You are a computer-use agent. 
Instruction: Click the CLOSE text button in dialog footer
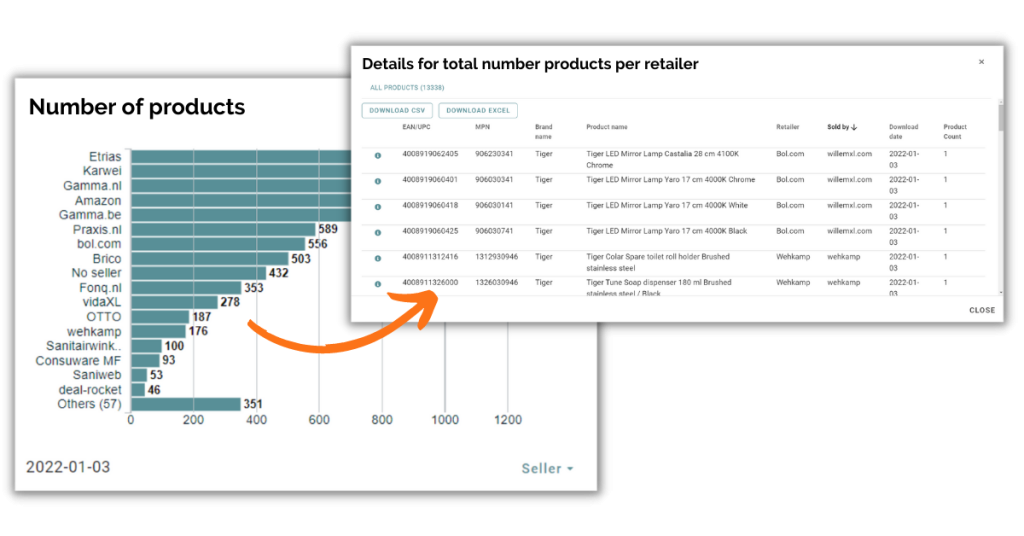[982, 310]
